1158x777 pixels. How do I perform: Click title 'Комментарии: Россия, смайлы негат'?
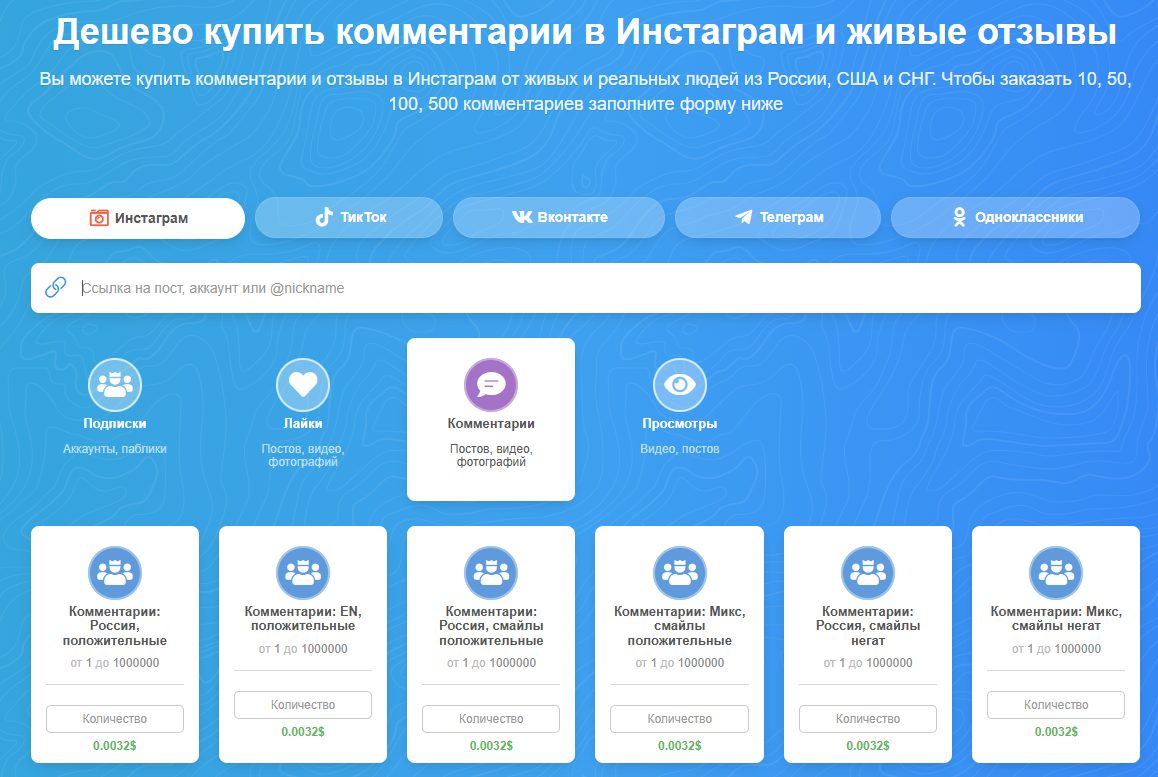pyautogui.click(x=868, y=626)
